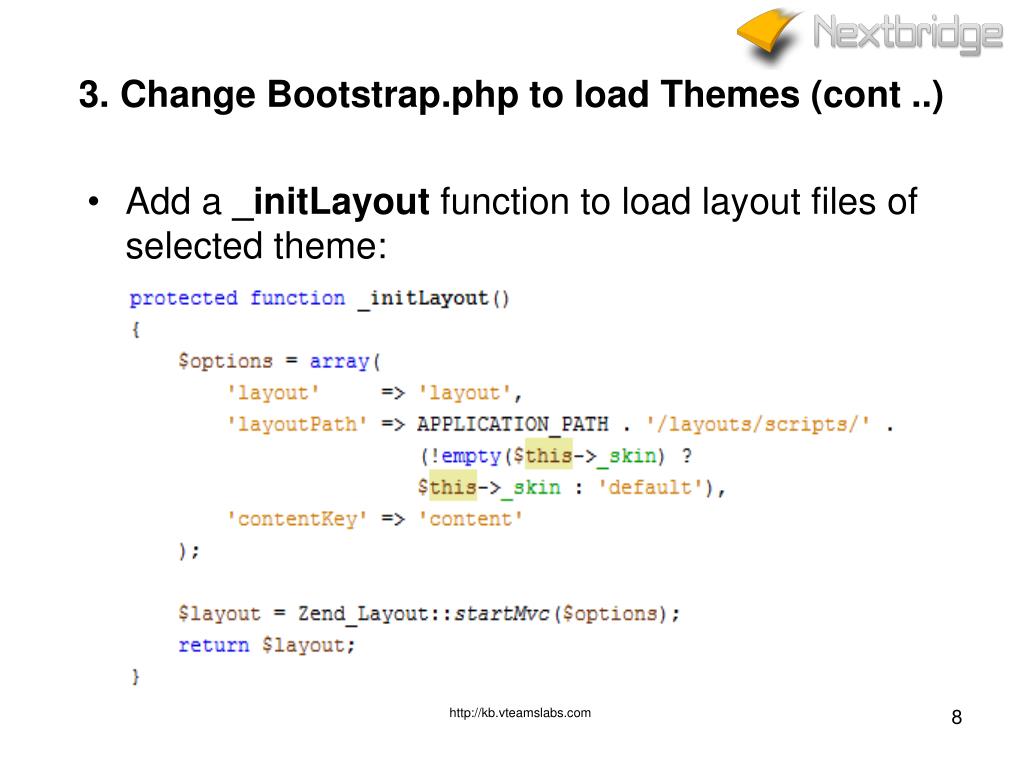
Task: Click 'selected theme:' bullet text
Action: pyautogui.click(x=257, y=246)
